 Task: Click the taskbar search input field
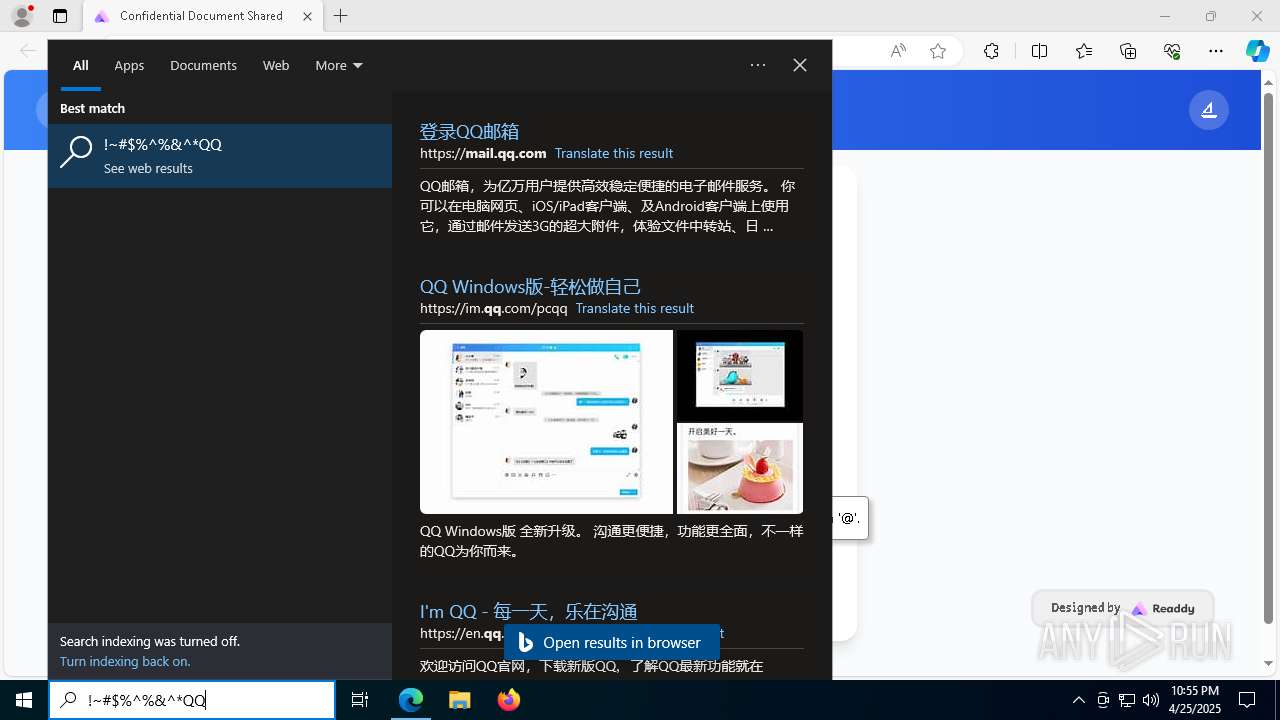[x=192, y=700]
